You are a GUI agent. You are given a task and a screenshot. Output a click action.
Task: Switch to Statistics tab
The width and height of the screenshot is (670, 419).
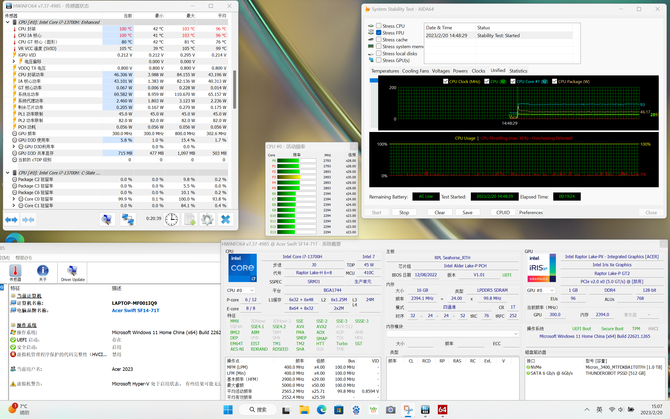click(518, 71)
